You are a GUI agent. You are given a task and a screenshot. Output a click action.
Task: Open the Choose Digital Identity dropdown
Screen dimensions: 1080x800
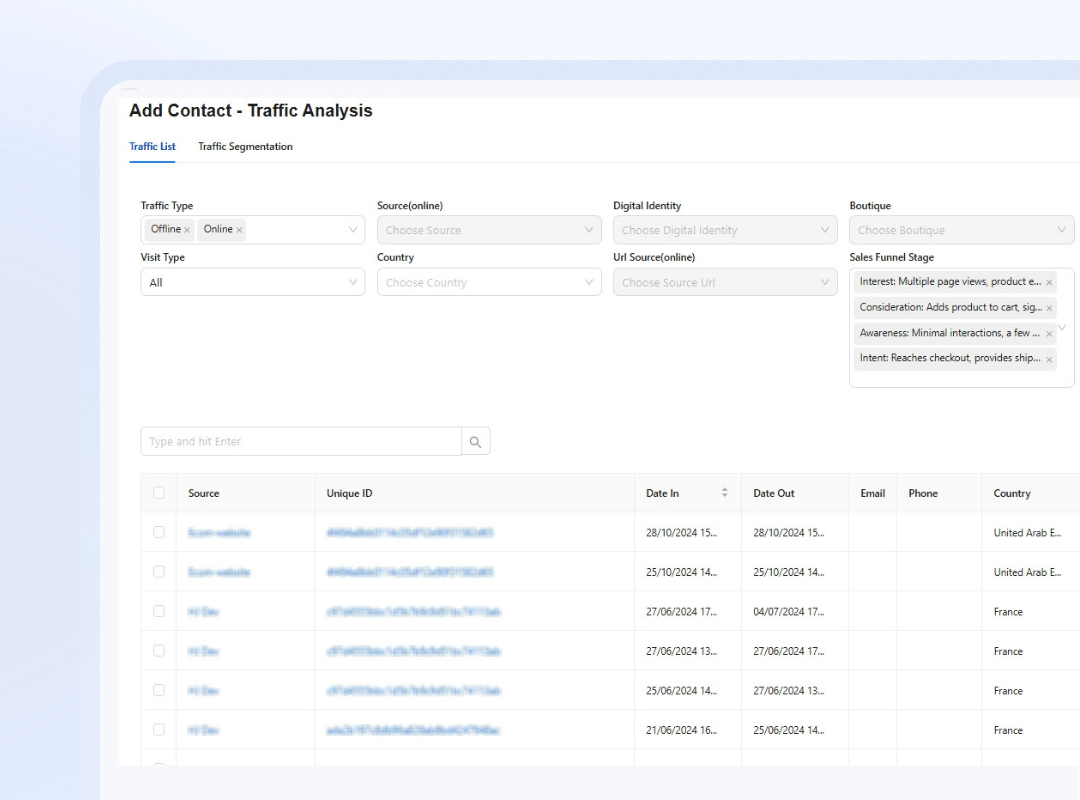[725, 230]
